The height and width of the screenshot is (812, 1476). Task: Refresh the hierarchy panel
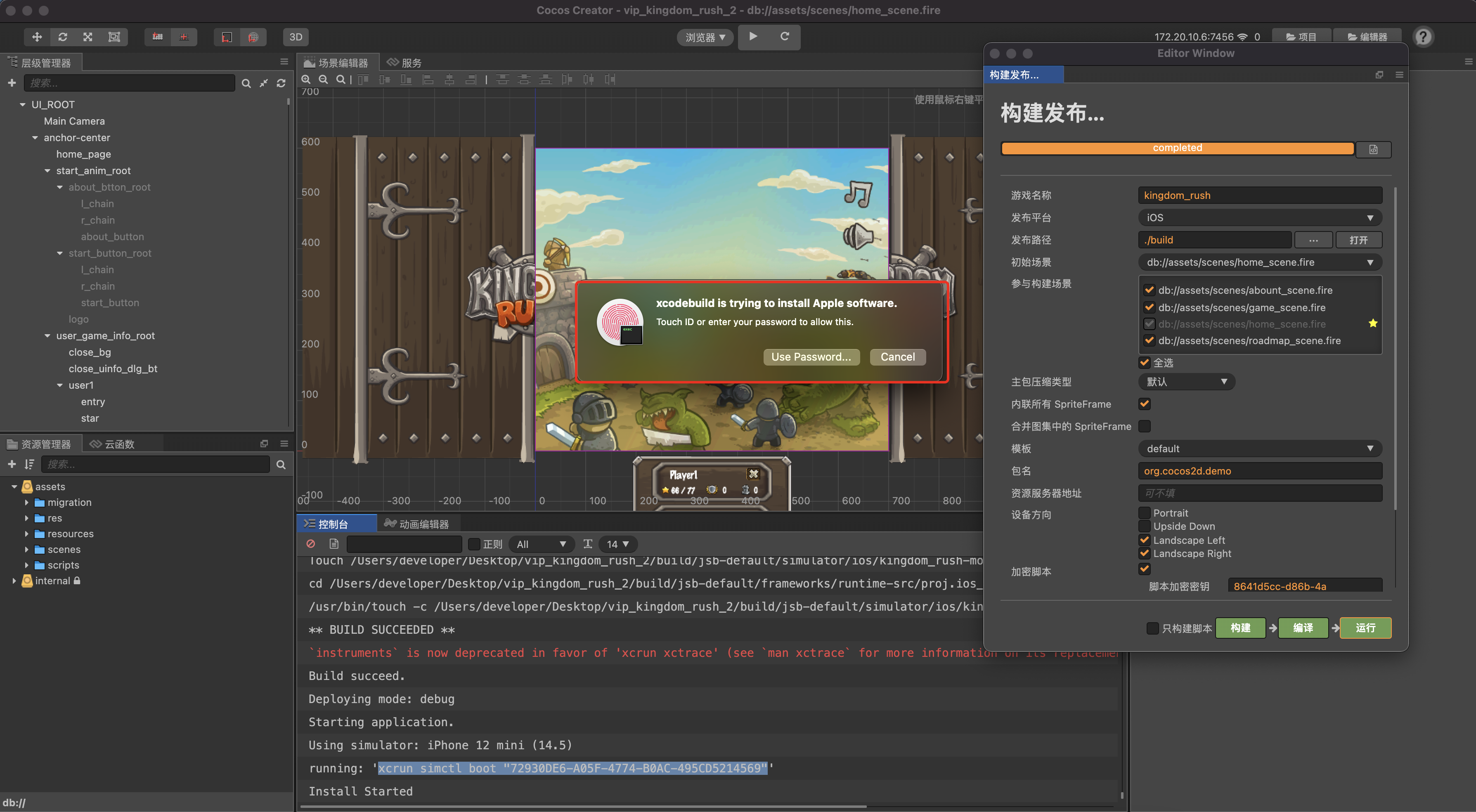[x=281, y=84]
